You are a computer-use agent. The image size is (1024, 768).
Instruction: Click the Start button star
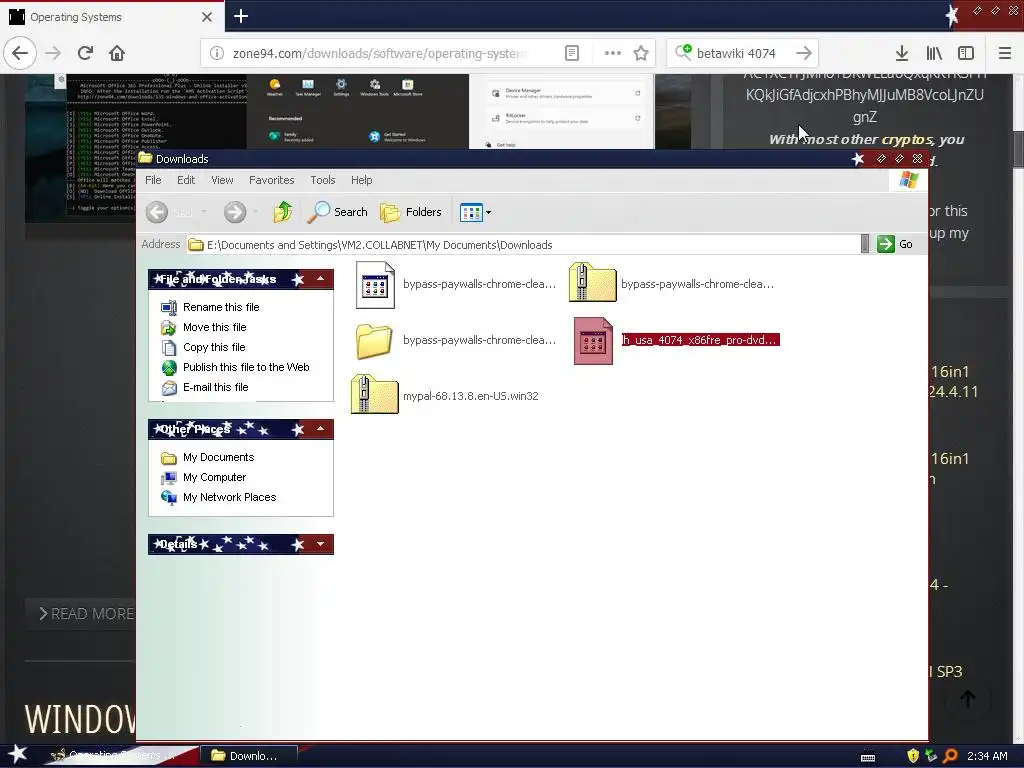click(17, 754)
